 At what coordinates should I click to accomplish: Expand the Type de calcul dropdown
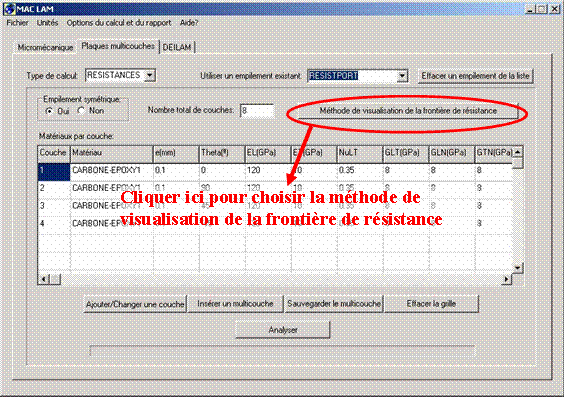click(150, 75)
